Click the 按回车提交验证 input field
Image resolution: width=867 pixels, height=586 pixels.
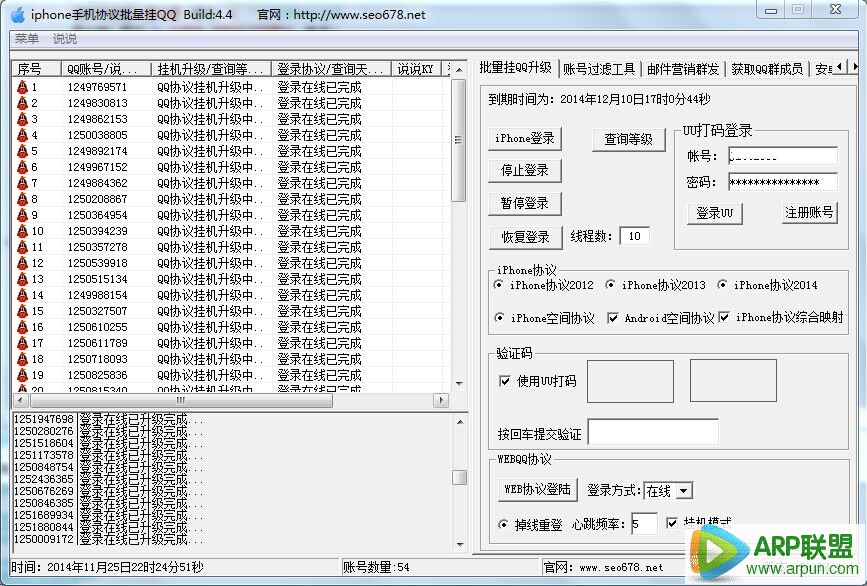pos(653,432)
